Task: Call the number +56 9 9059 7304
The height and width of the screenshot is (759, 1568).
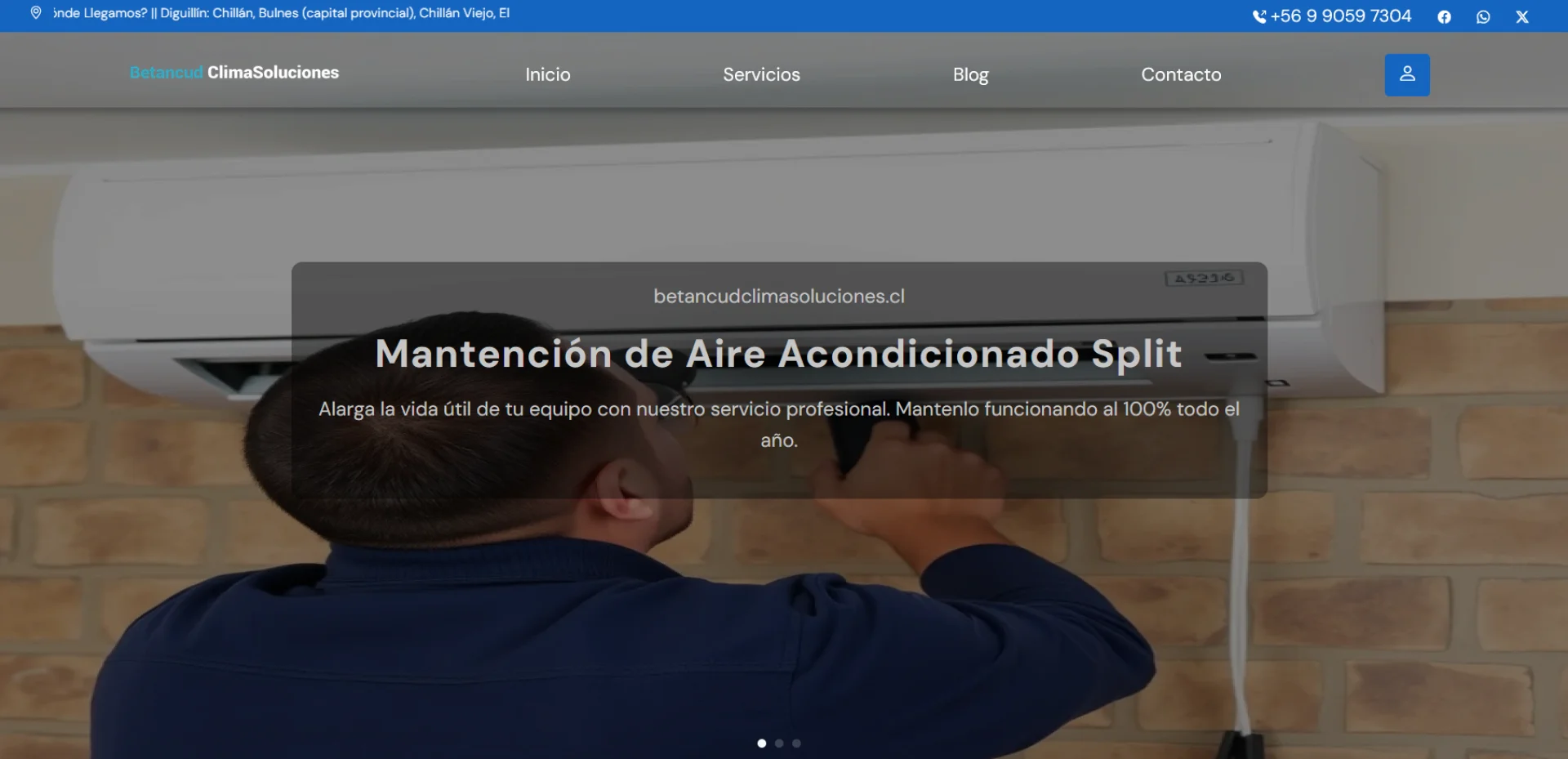Action: click(1340, 16)
